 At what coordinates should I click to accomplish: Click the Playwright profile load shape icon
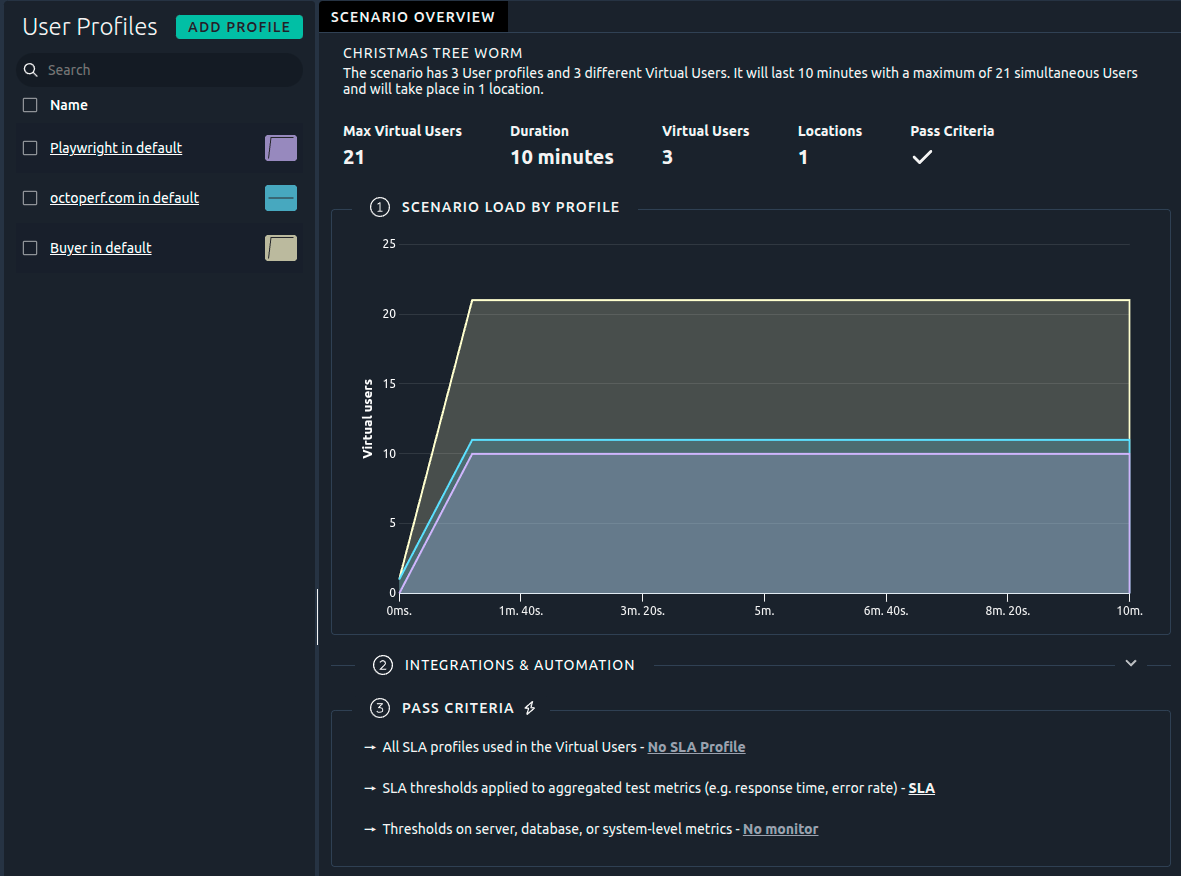click(281, 148)
